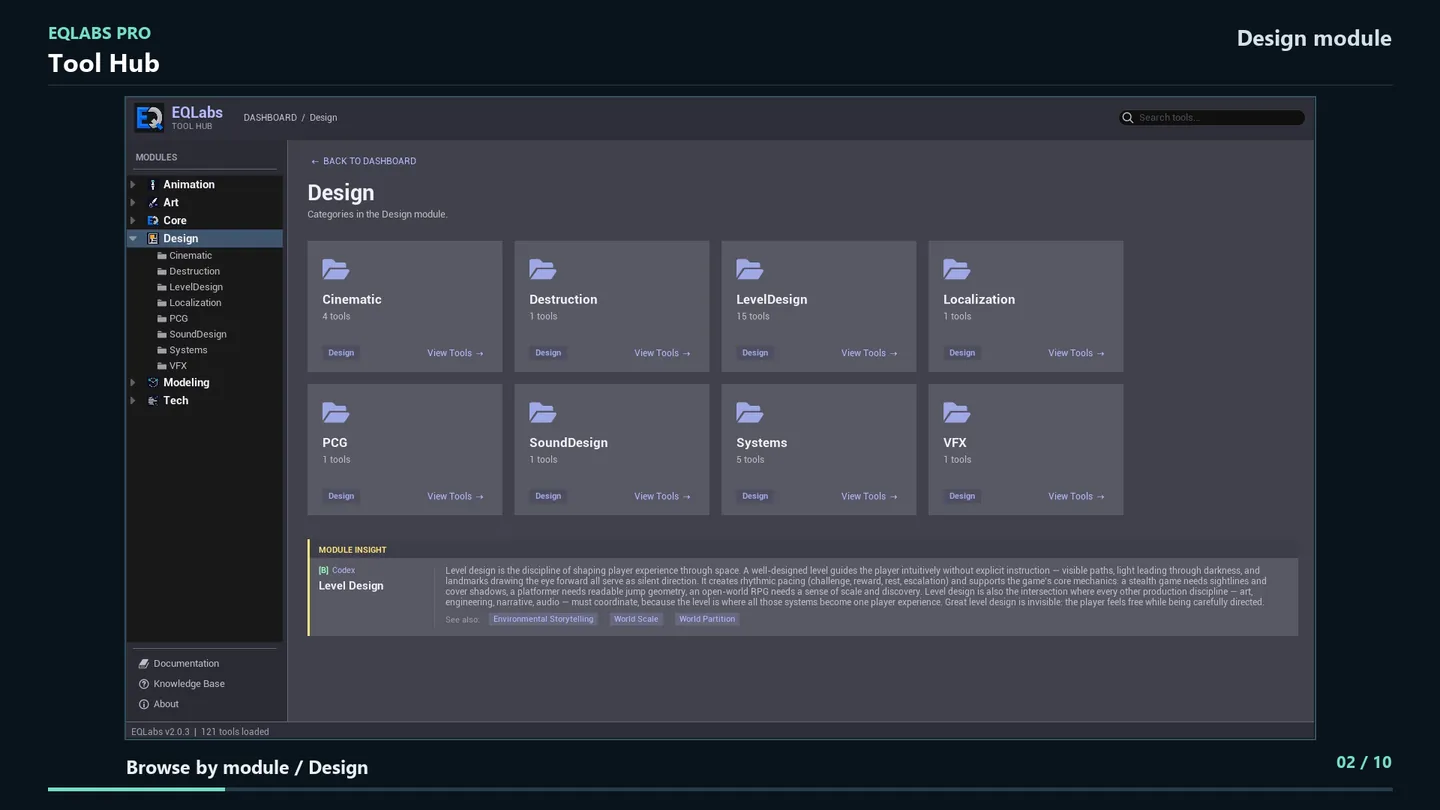1440x810 pixels.
Task: Click the Core module icon
Action: tap(153, 221)
